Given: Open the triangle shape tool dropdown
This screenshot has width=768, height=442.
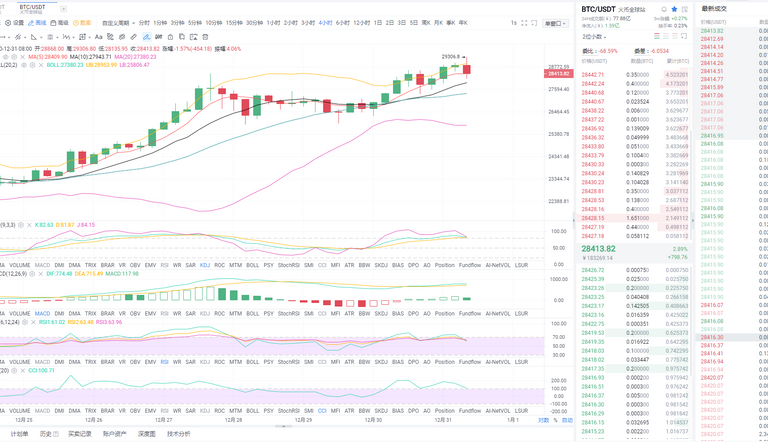Looking at the screenshot, I should point(35,37).
